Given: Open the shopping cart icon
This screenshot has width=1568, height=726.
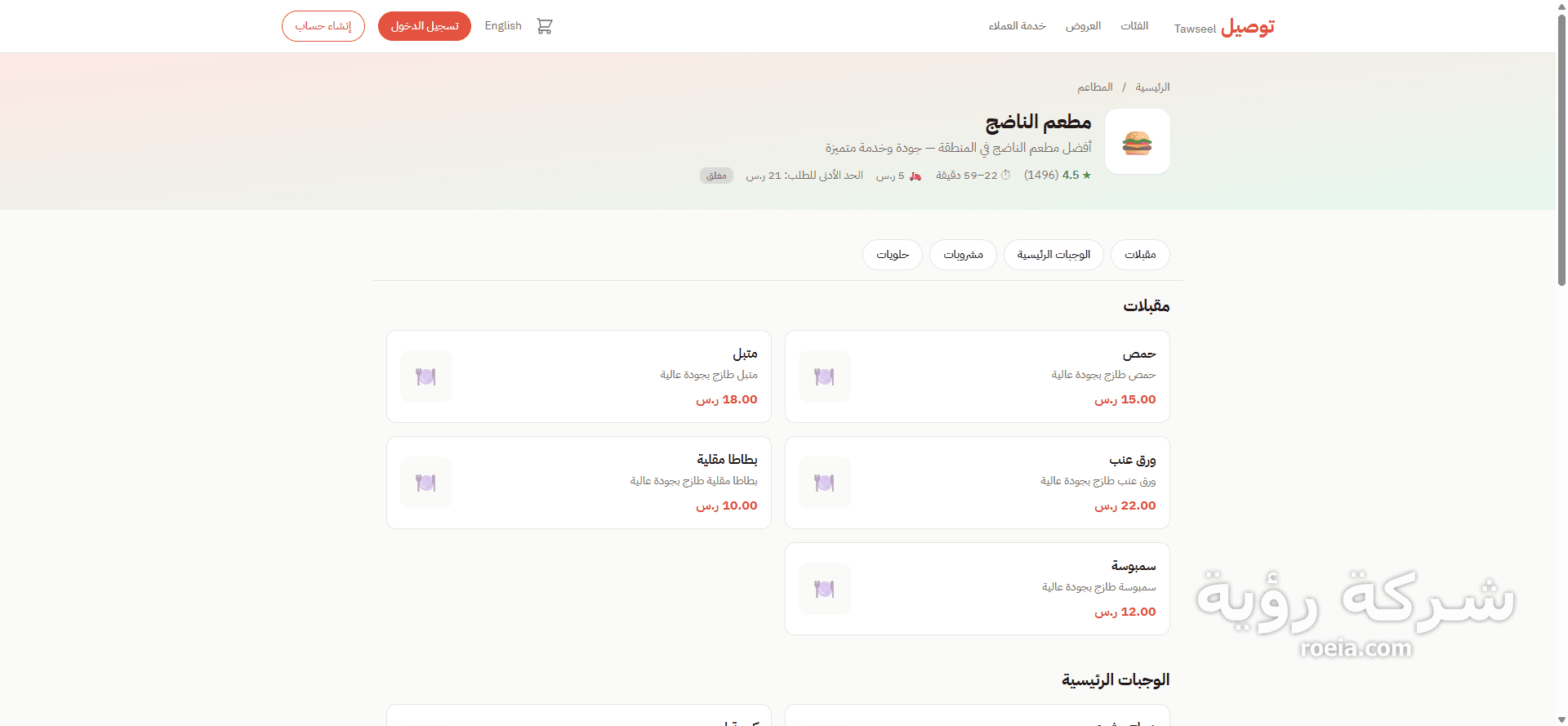Looking at the screenshot, I should [x=545, y=26].
